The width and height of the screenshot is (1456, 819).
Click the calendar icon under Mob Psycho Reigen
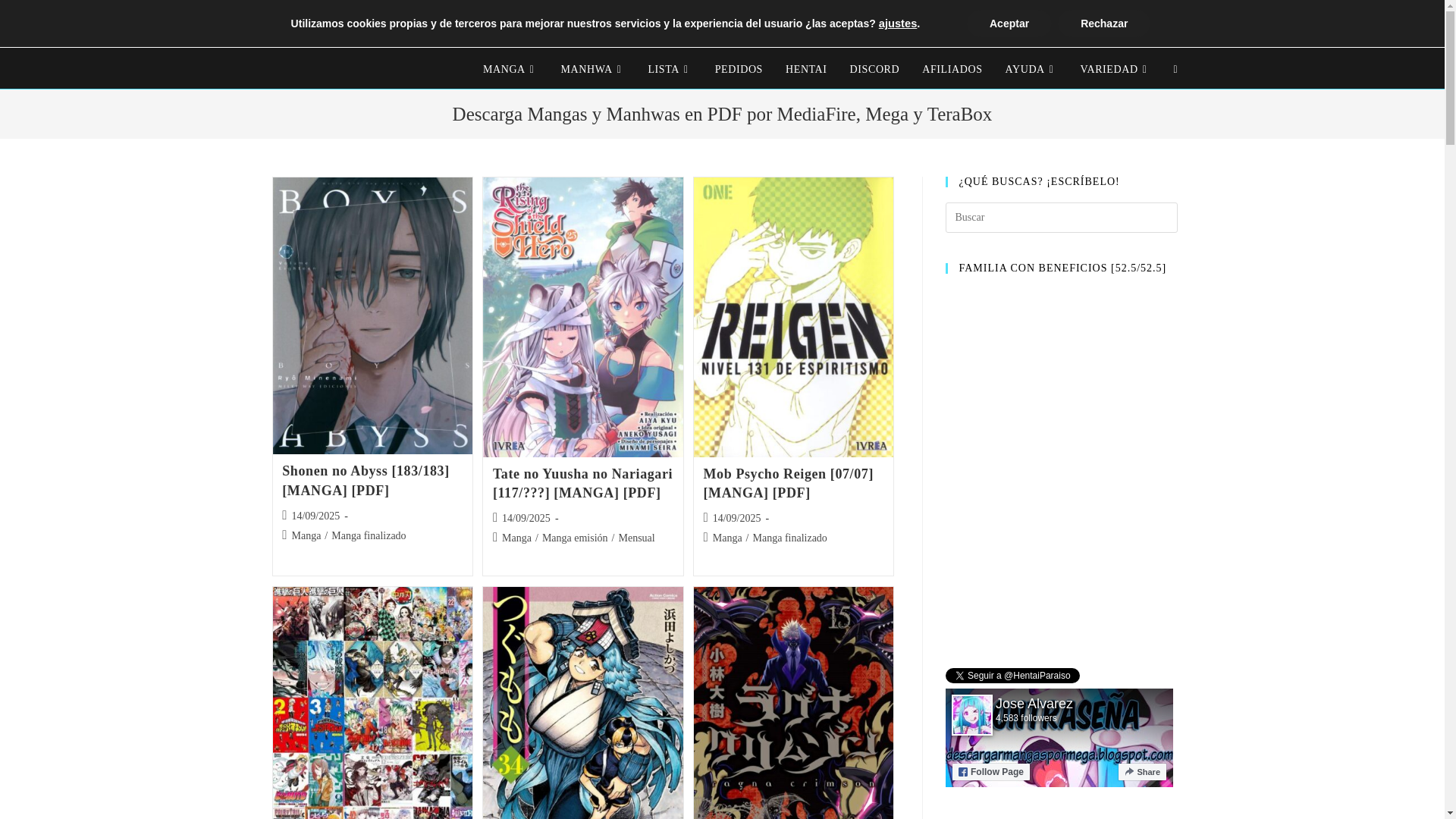(707, 518)
